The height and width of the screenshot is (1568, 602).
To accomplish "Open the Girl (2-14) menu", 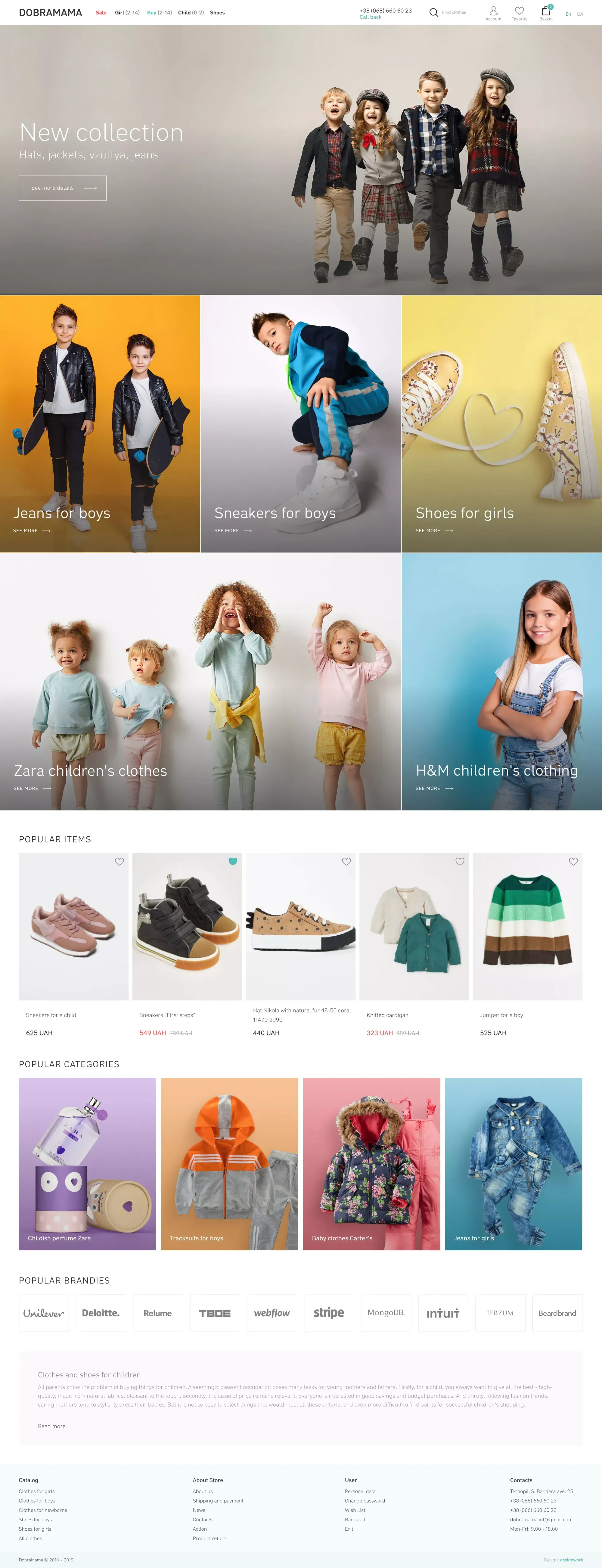I will pyautogui.click(x=127, y=12).
